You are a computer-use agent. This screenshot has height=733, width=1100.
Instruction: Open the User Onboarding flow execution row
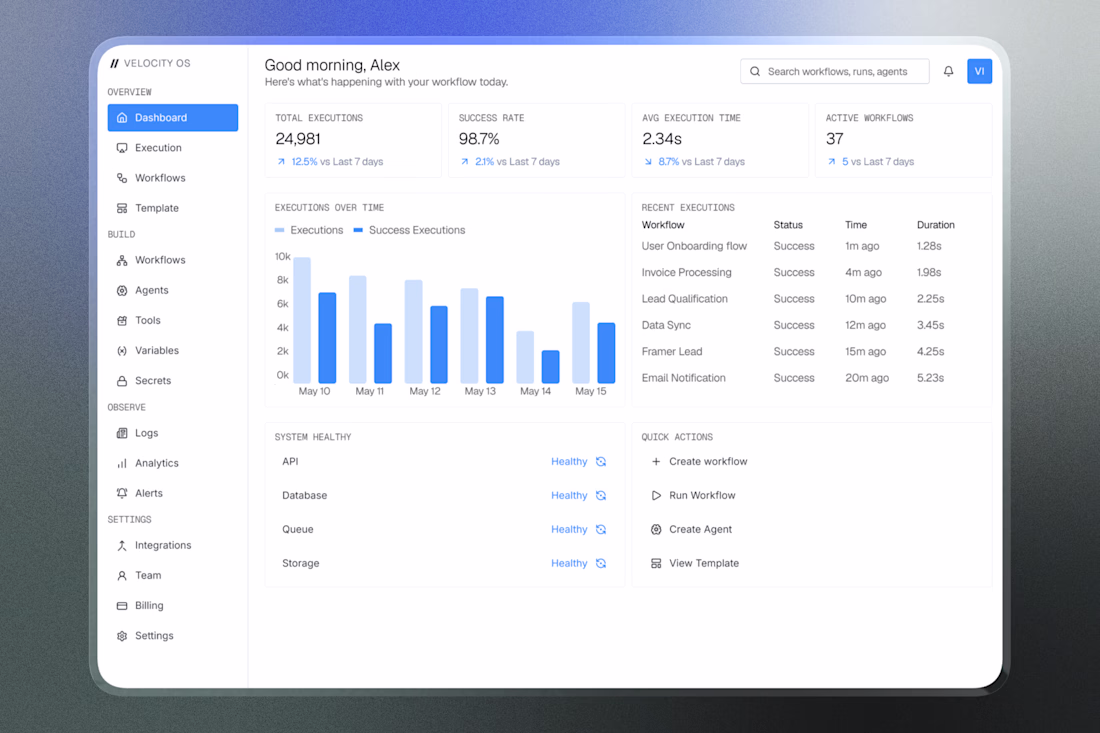(x=812, y=246)
